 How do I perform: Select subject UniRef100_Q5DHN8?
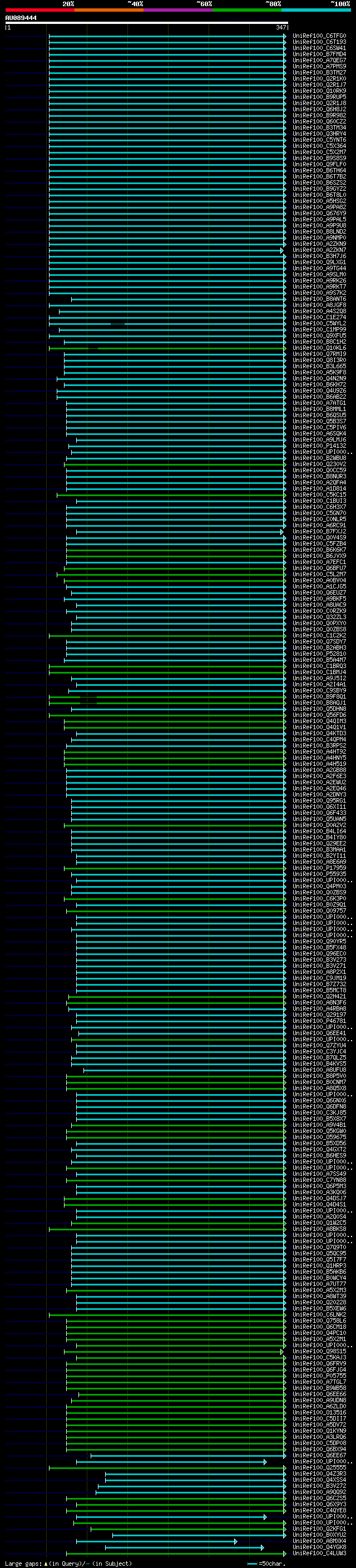click(x=319, y=709)
